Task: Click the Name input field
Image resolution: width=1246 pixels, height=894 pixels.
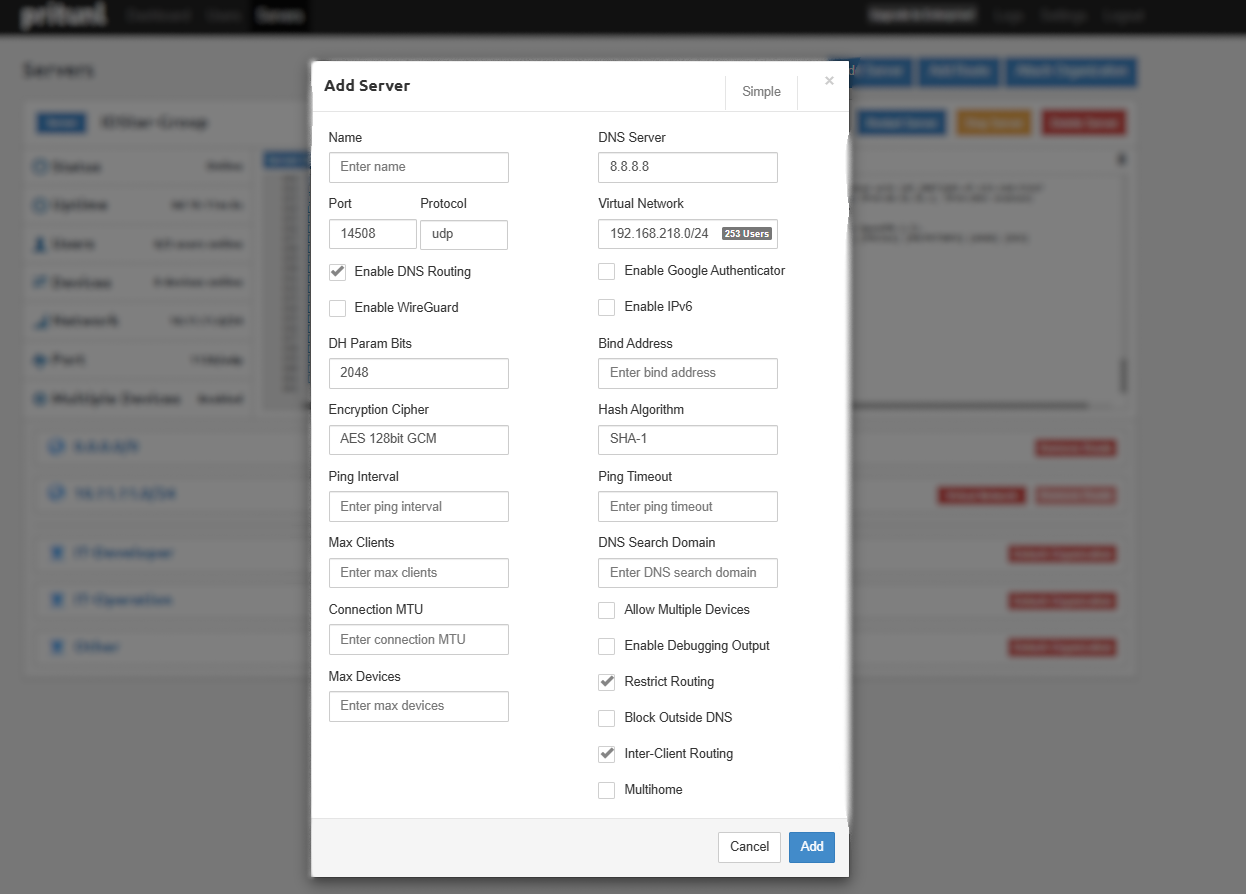Action: 418,167
